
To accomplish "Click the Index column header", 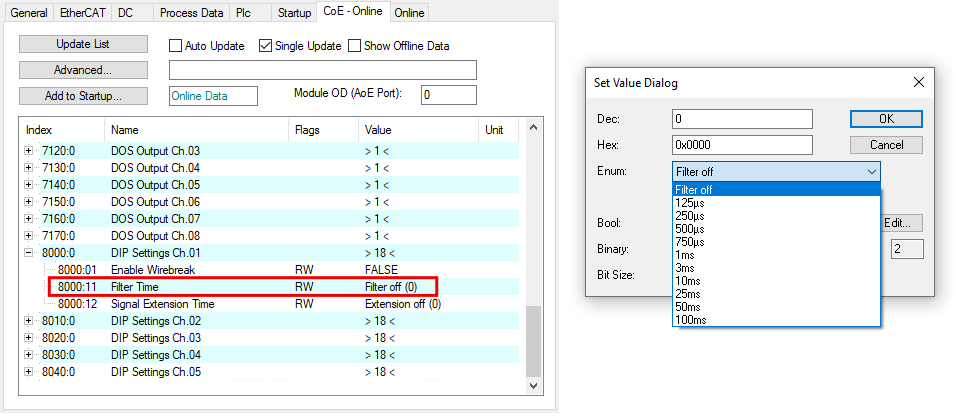I will pyautogui.click(x=63, y=130).
